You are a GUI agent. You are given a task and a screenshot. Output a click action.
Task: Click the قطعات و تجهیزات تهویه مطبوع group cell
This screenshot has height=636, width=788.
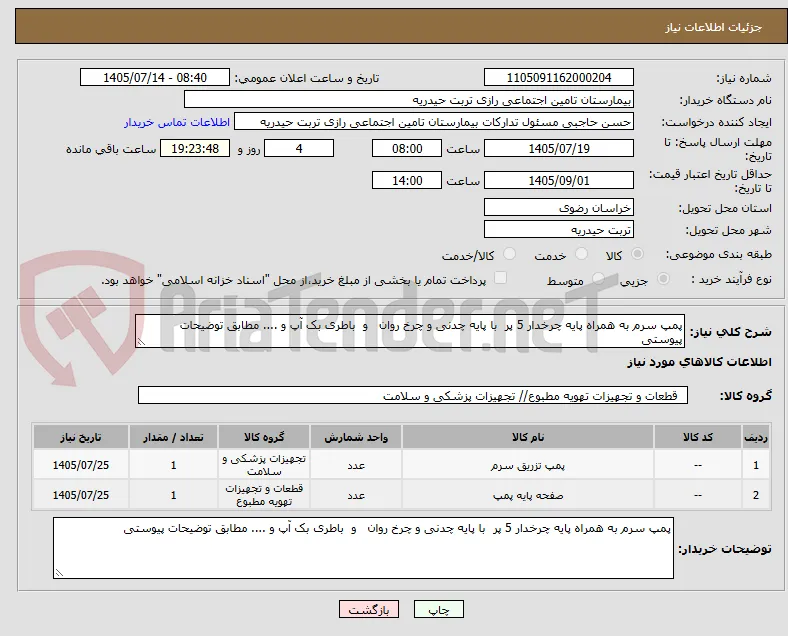click(264, 495)
